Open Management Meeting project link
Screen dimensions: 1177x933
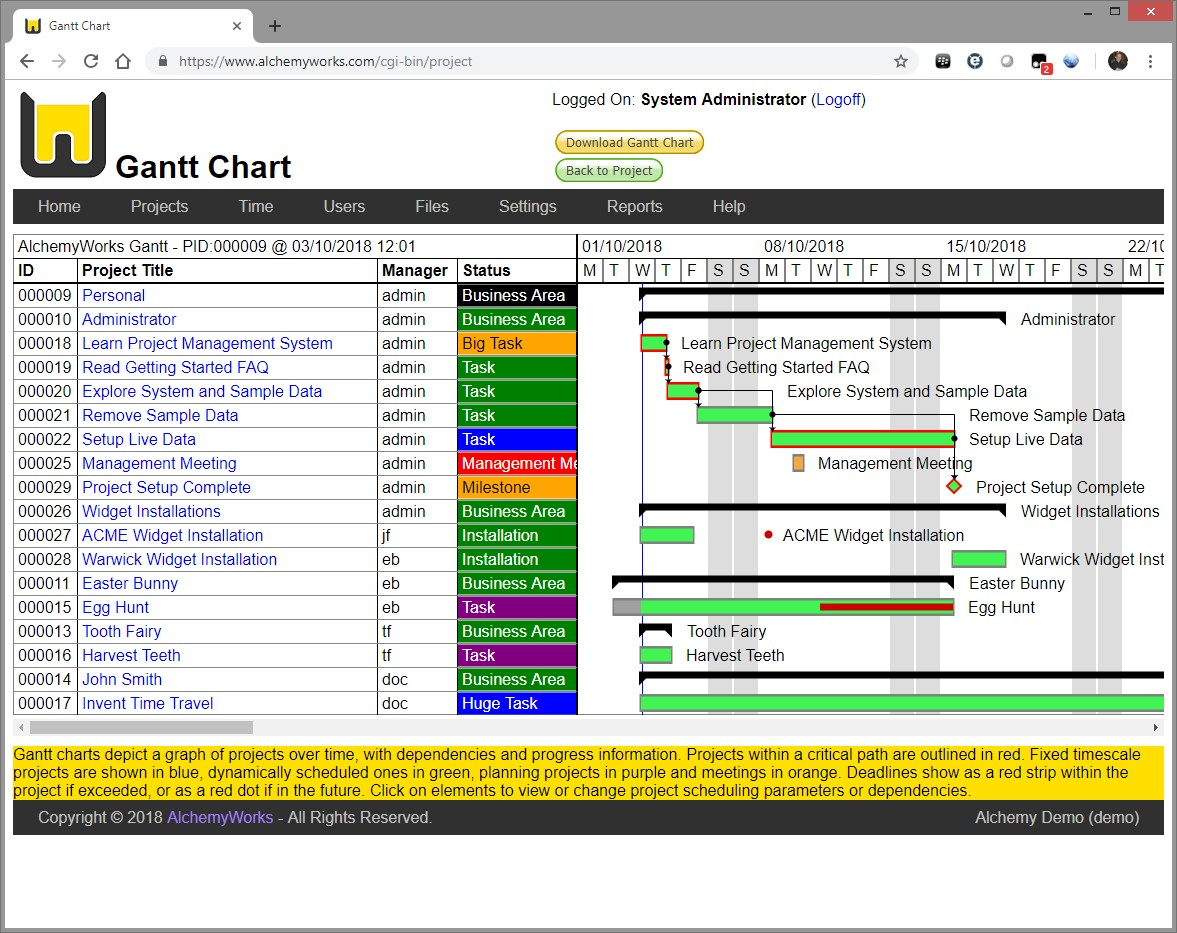pyautogui.click(x=159, y=464)
